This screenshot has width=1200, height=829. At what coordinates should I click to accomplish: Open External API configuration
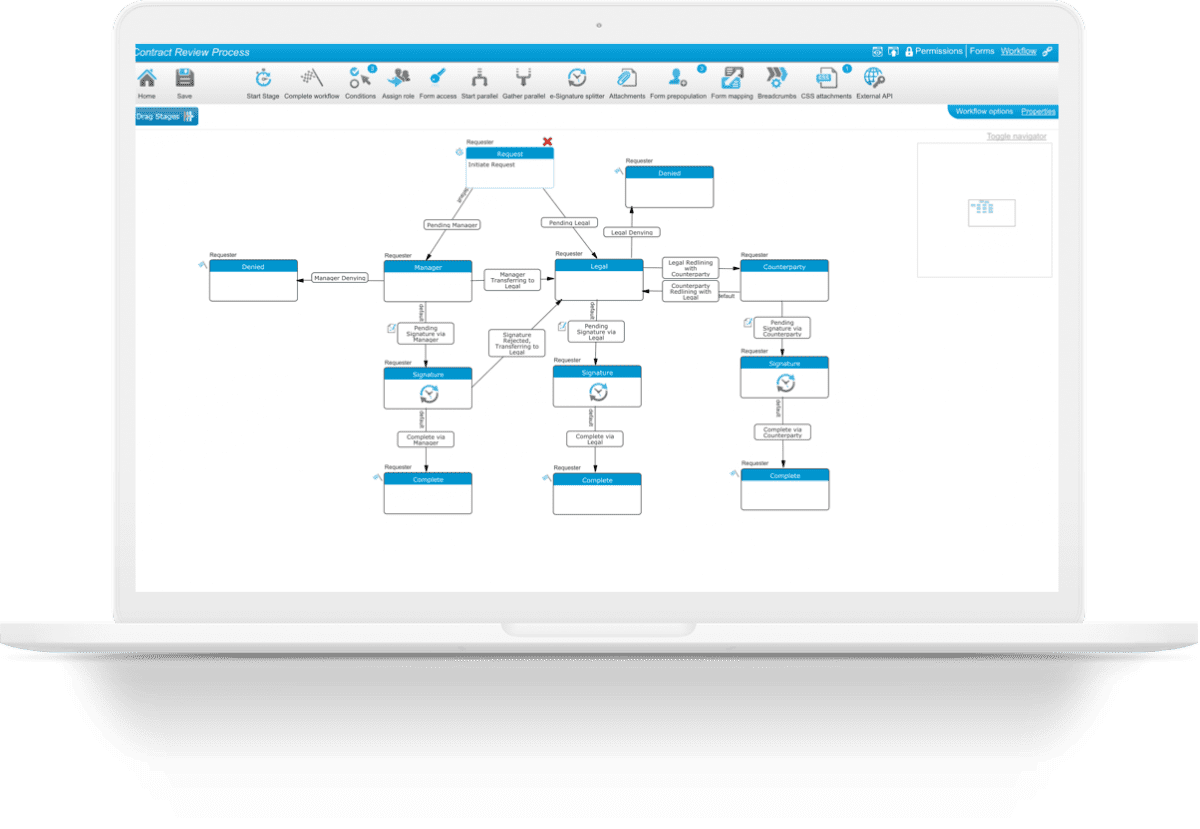[x=872, y=80]
